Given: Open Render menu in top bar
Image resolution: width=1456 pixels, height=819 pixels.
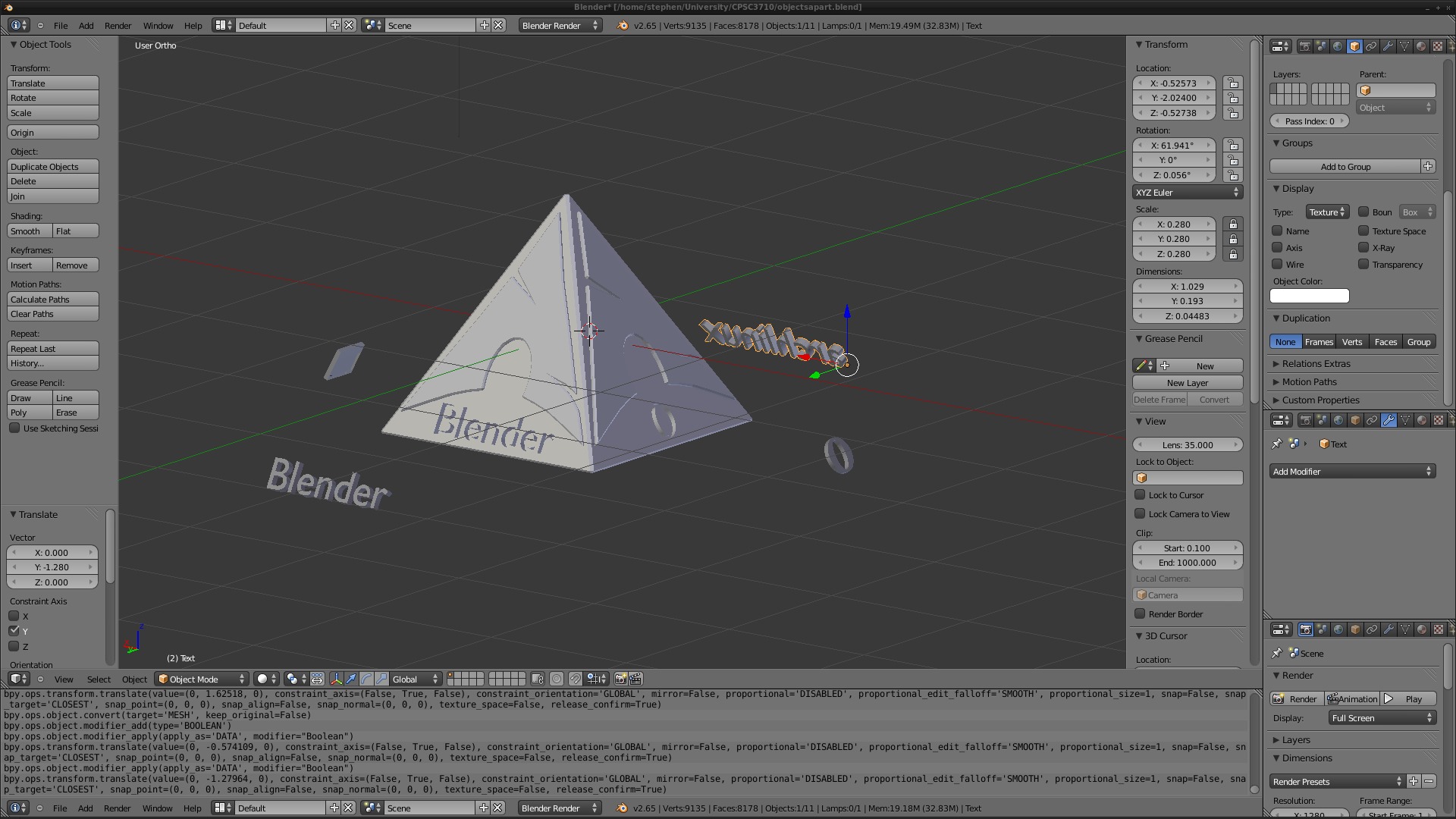Looking at the screenshot, I should tap(118, 26).
